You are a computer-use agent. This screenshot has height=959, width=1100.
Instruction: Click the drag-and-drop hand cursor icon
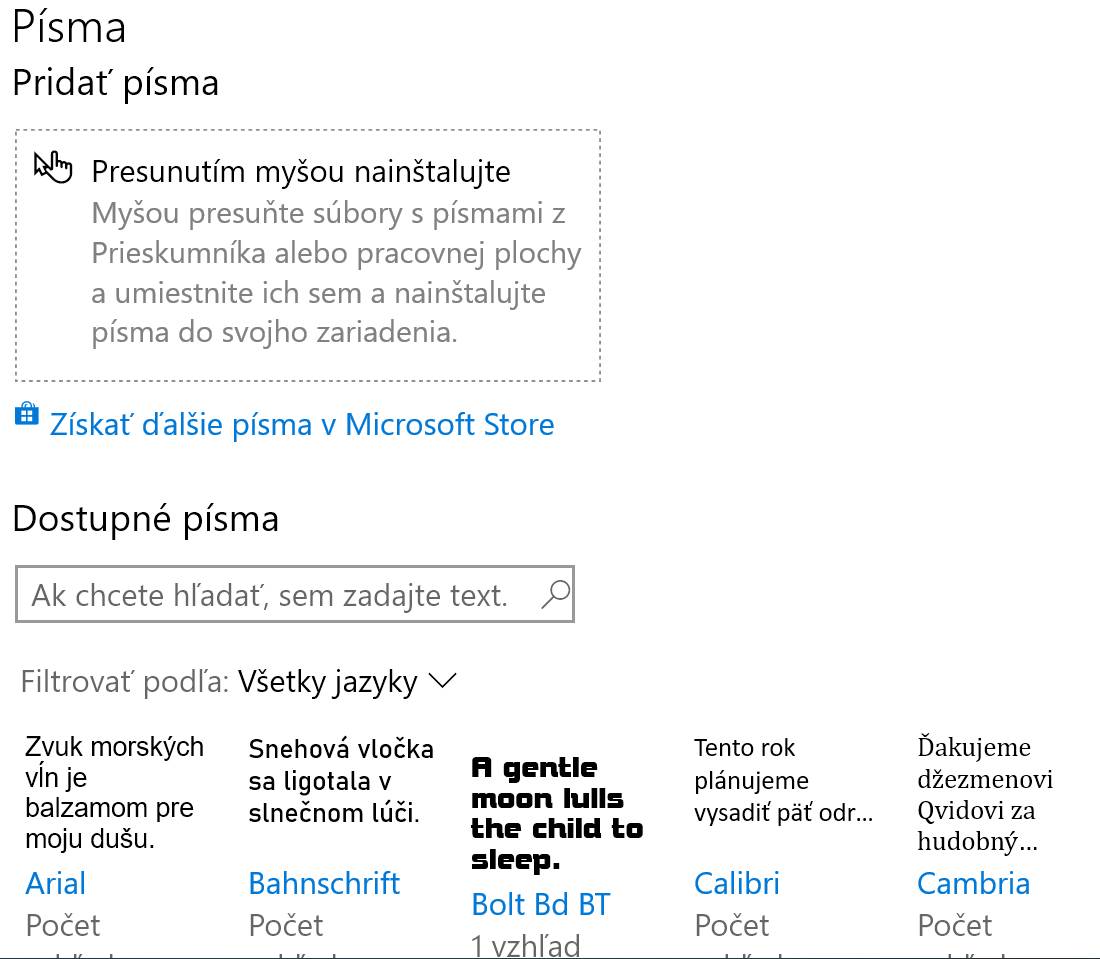(53, 168)
